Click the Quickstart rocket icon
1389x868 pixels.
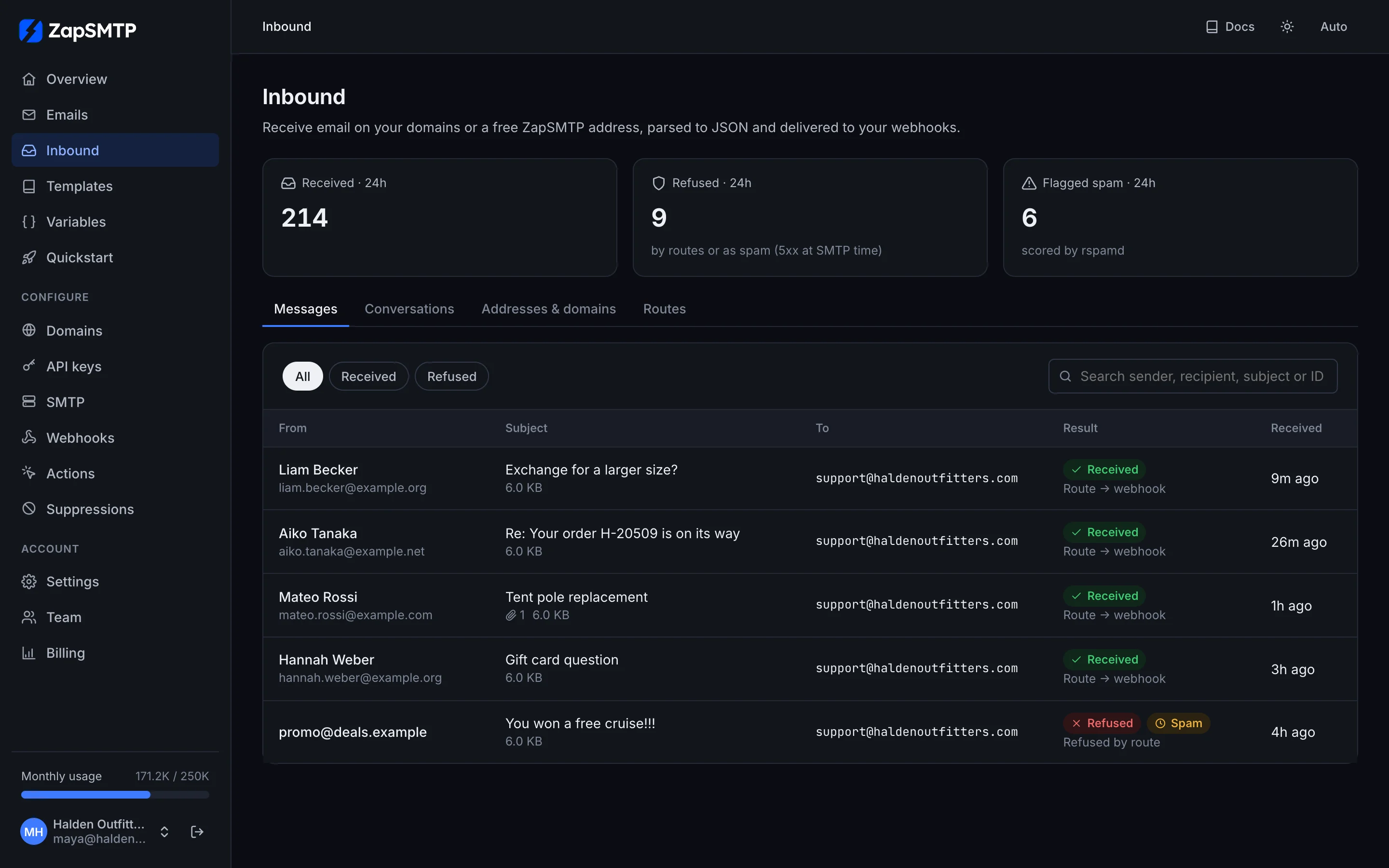click(29, 257)
